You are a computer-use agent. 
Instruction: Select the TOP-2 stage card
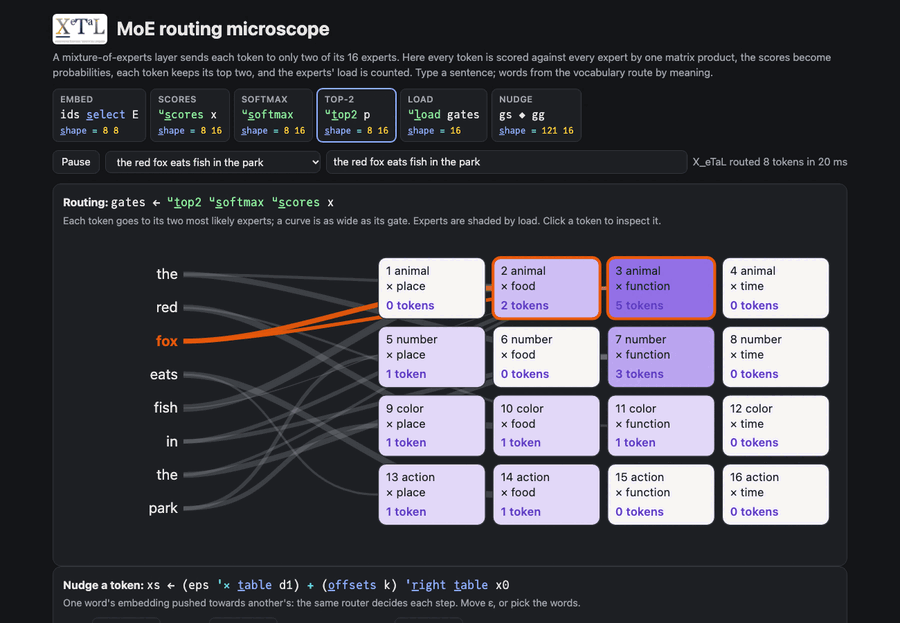click(356, 115)
